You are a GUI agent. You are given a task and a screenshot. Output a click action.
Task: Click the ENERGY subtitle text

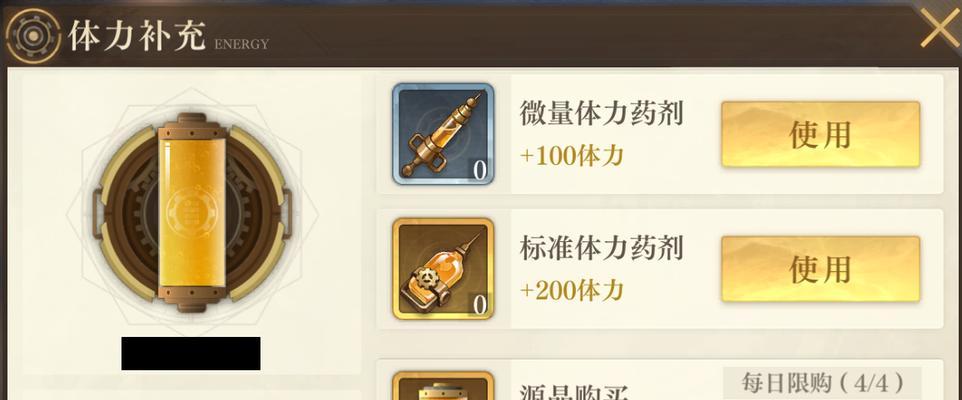tap(242, 44)
